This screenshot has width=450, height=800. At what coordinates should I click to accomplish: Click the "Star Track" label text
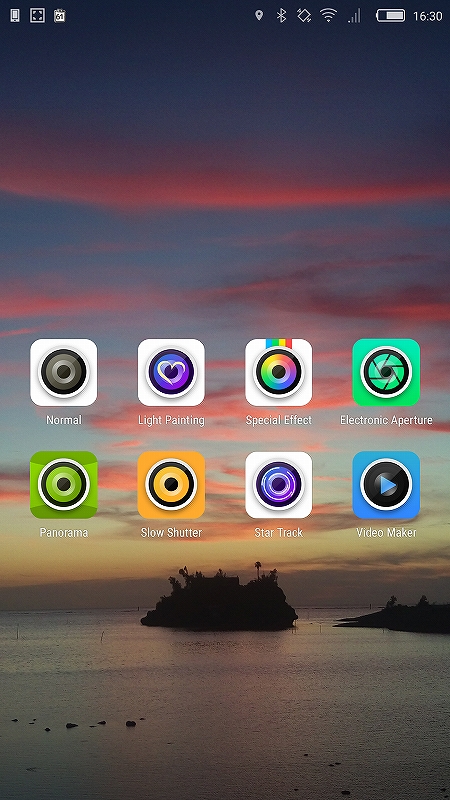pyautogui.click(x=279, y=533)
